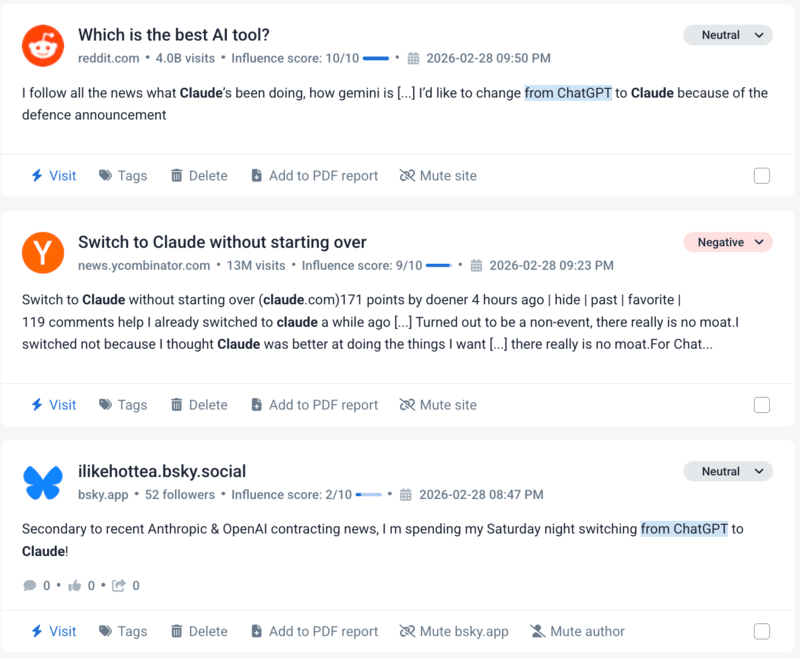Click the Reddit influence score bar
The image size is (800, 658).
pyautogui.click(x=375, y=58)
